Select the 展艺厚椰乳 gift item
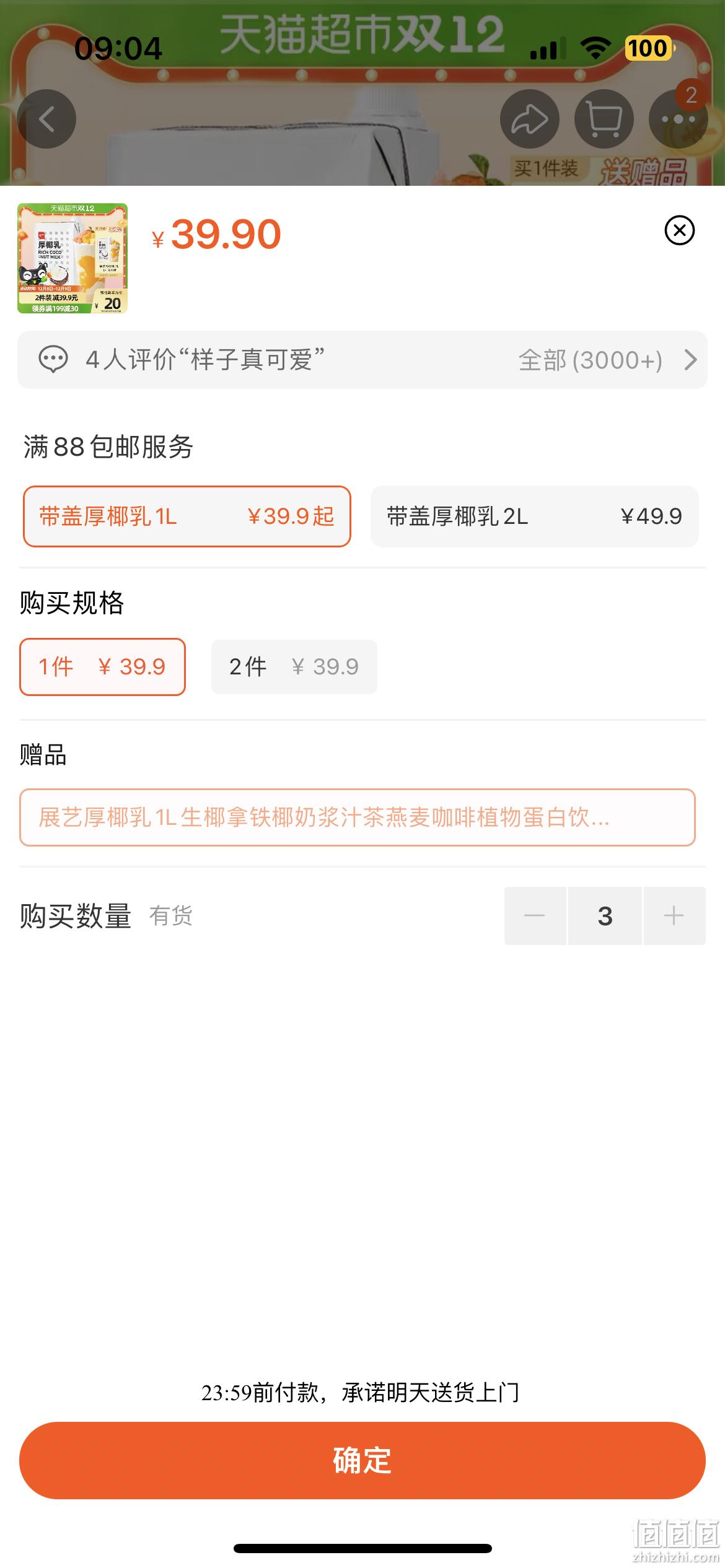Viewport: 725px width, 1568px height. point(358,817)
